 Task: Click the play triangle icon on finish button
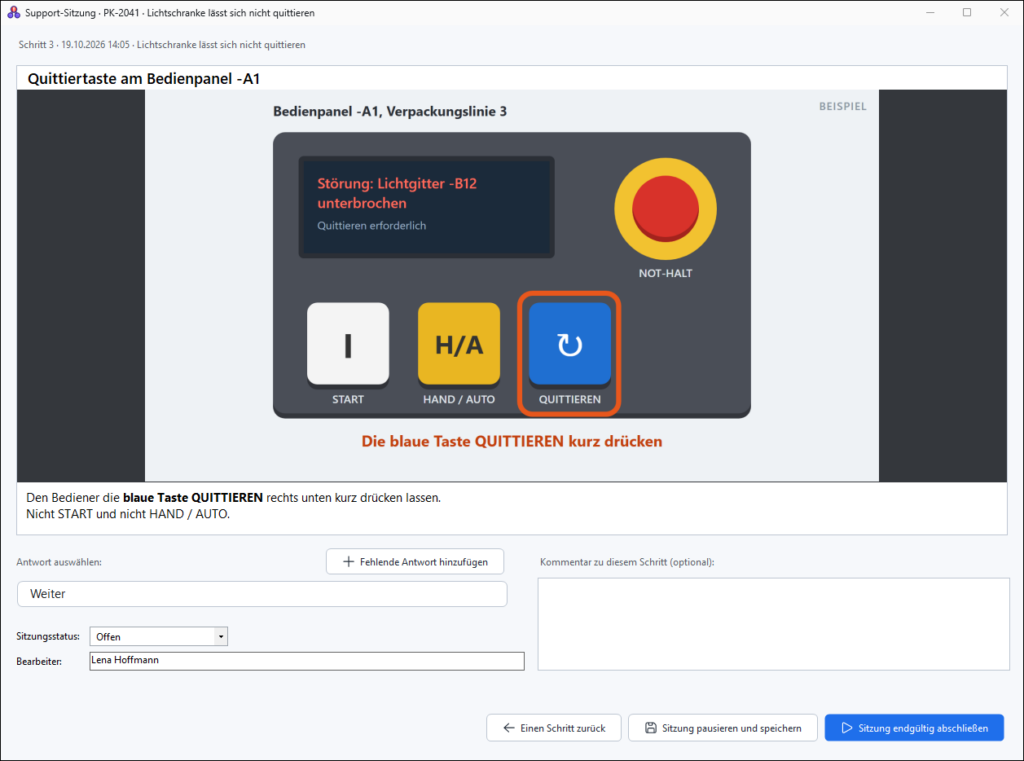pos(847,728)
